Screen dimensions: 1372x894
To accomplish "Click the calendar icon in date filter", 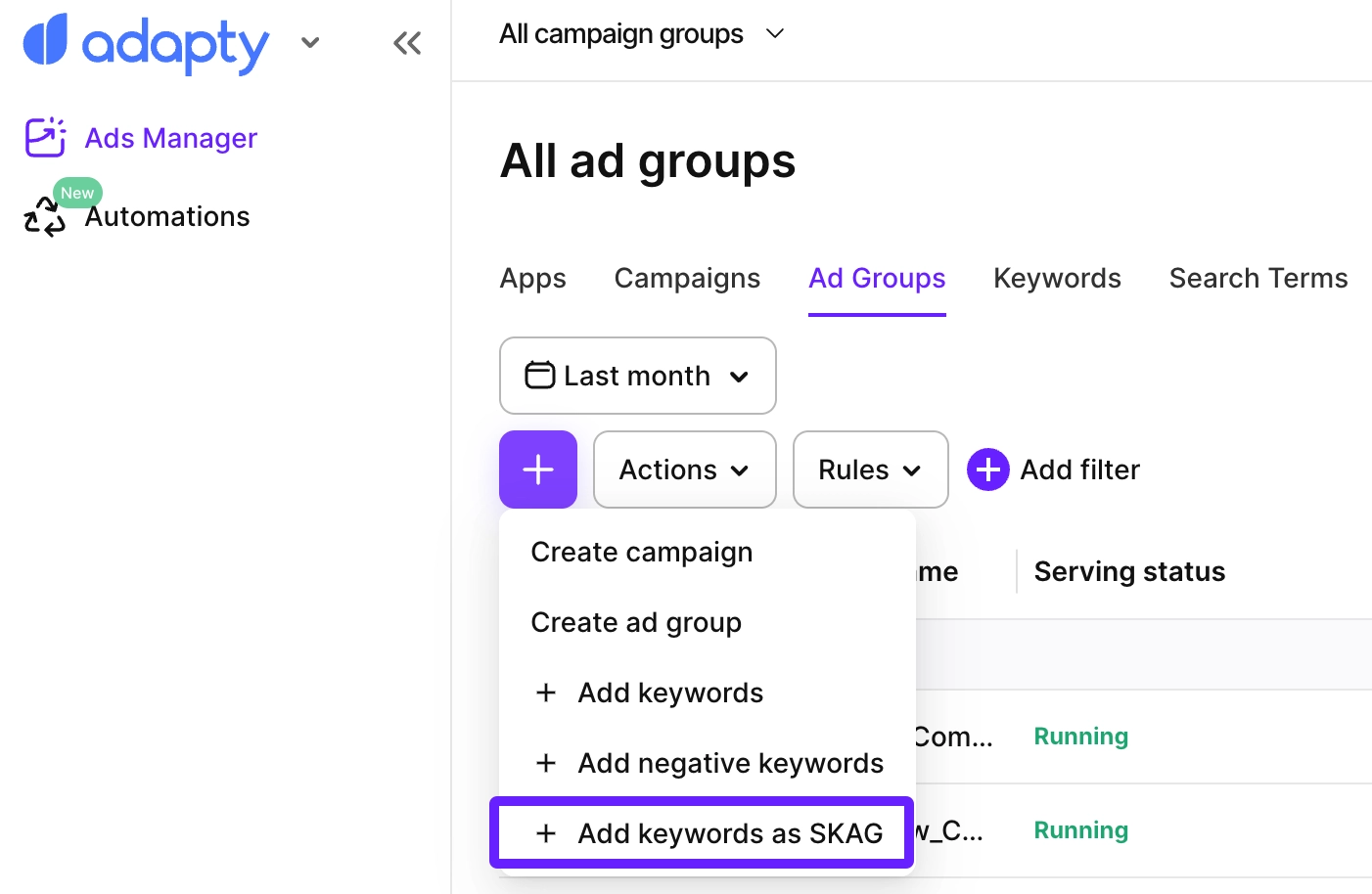I will [541, 375].
